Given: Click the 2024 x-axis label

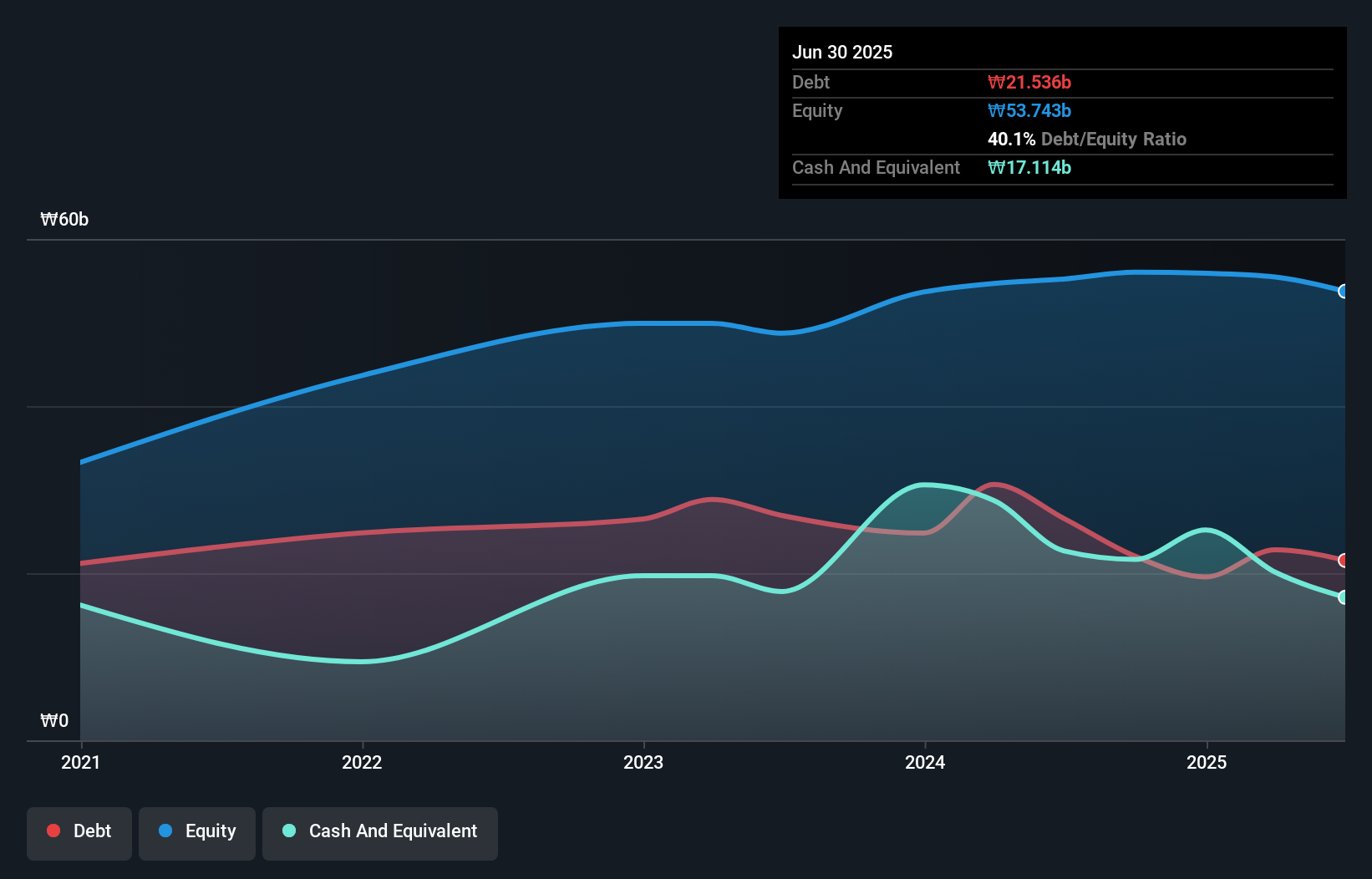Looking at the screenshot, I should [925, 762].
